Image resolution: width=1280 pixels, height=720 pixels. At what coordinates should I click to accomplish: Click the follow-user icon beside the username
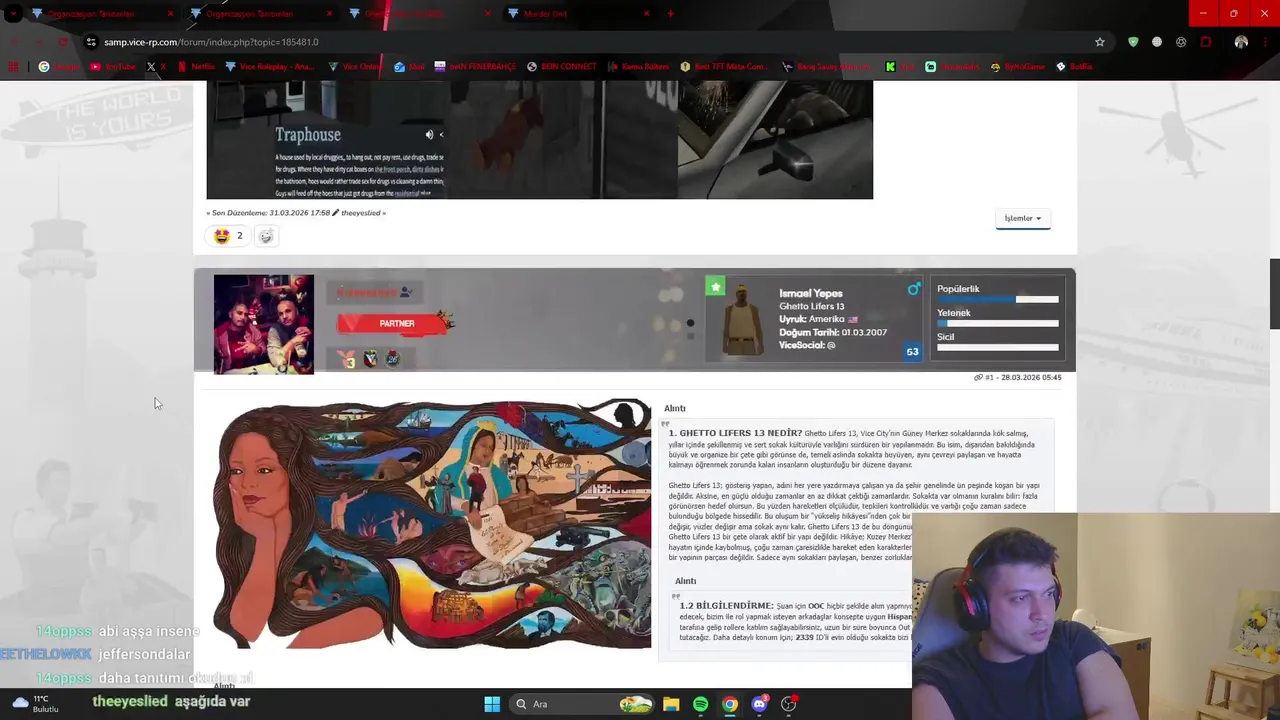(x=405, y=292)
